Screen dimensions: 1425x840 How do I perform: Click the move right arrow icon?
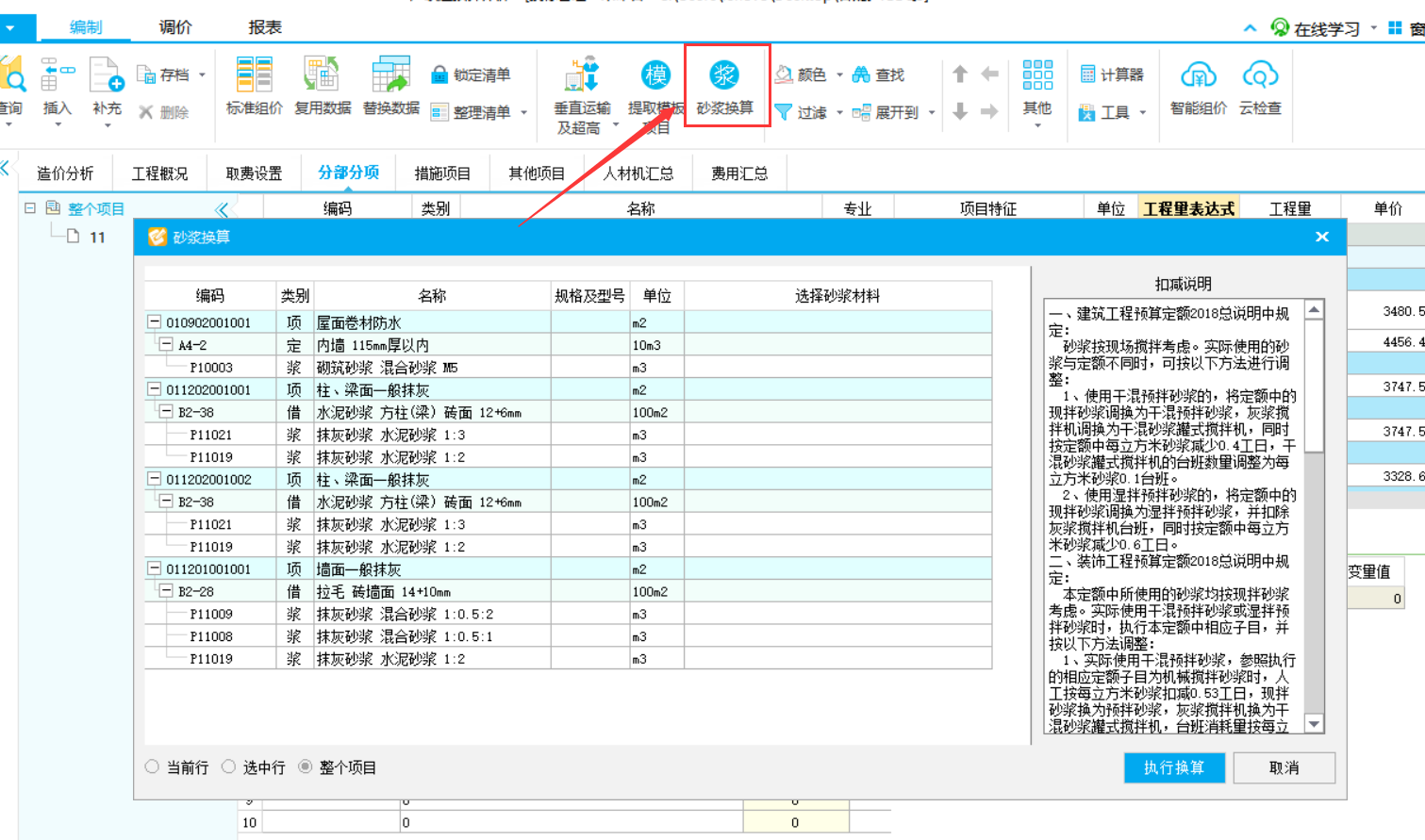989,111
